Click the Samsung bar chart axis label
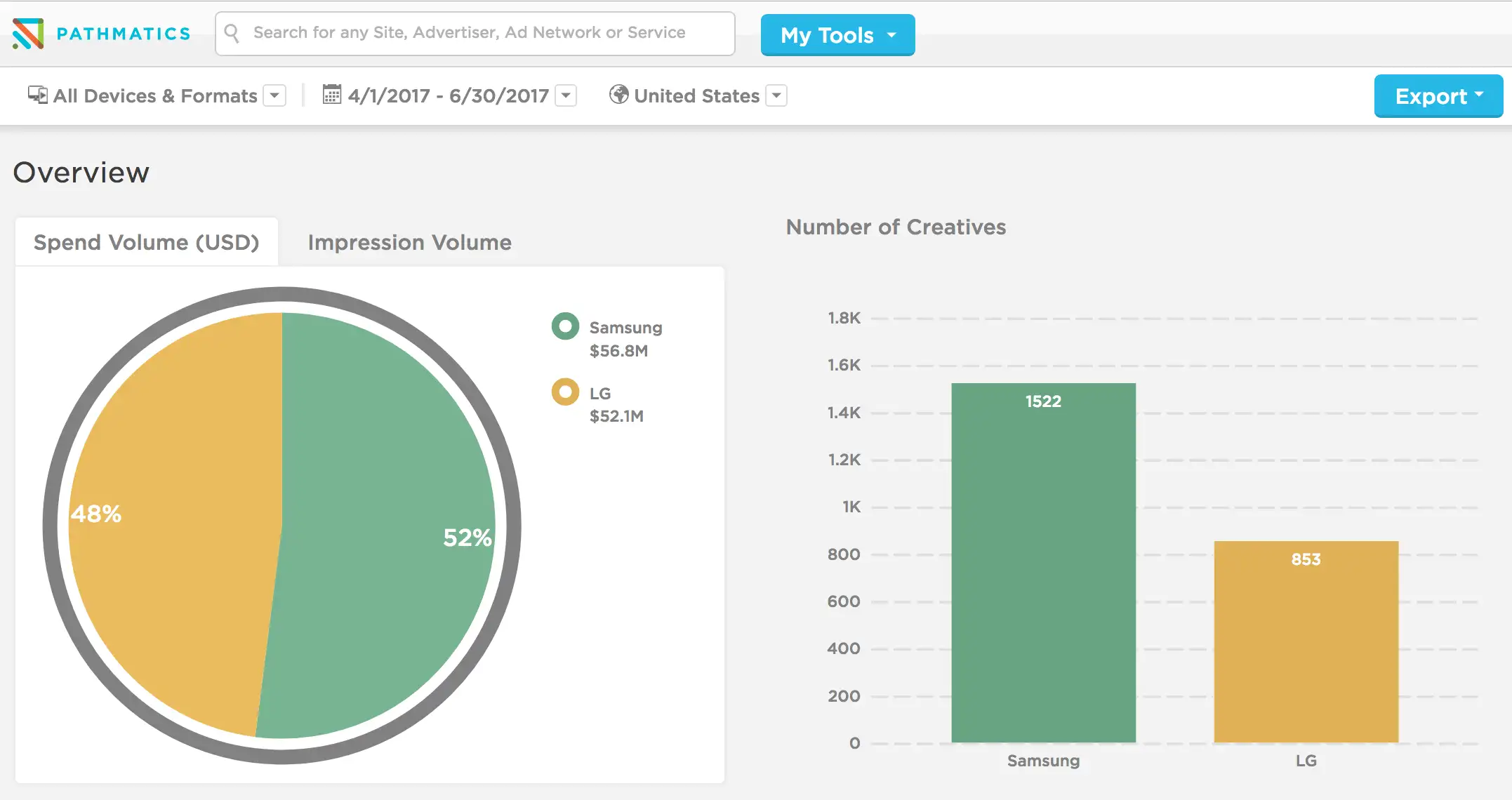The height and width of the screenshot is (800, 1512). pos(1043,761)
